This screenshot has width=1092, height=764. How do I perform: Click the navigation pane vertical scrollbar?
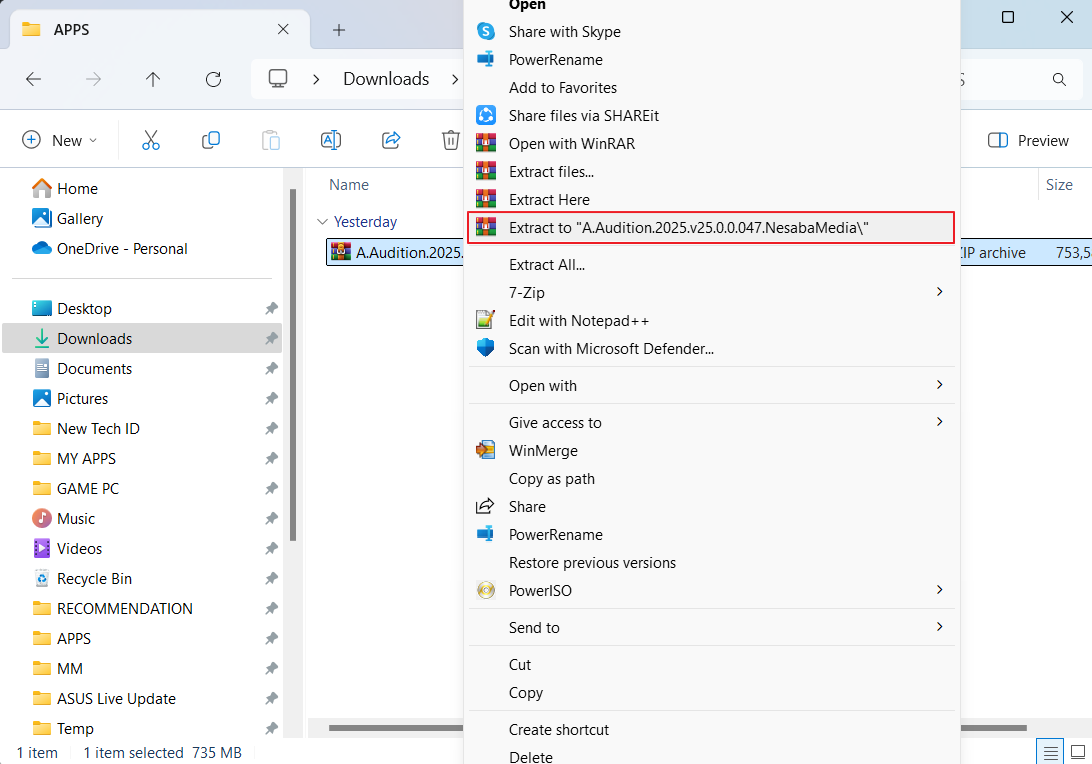(293, 360)
